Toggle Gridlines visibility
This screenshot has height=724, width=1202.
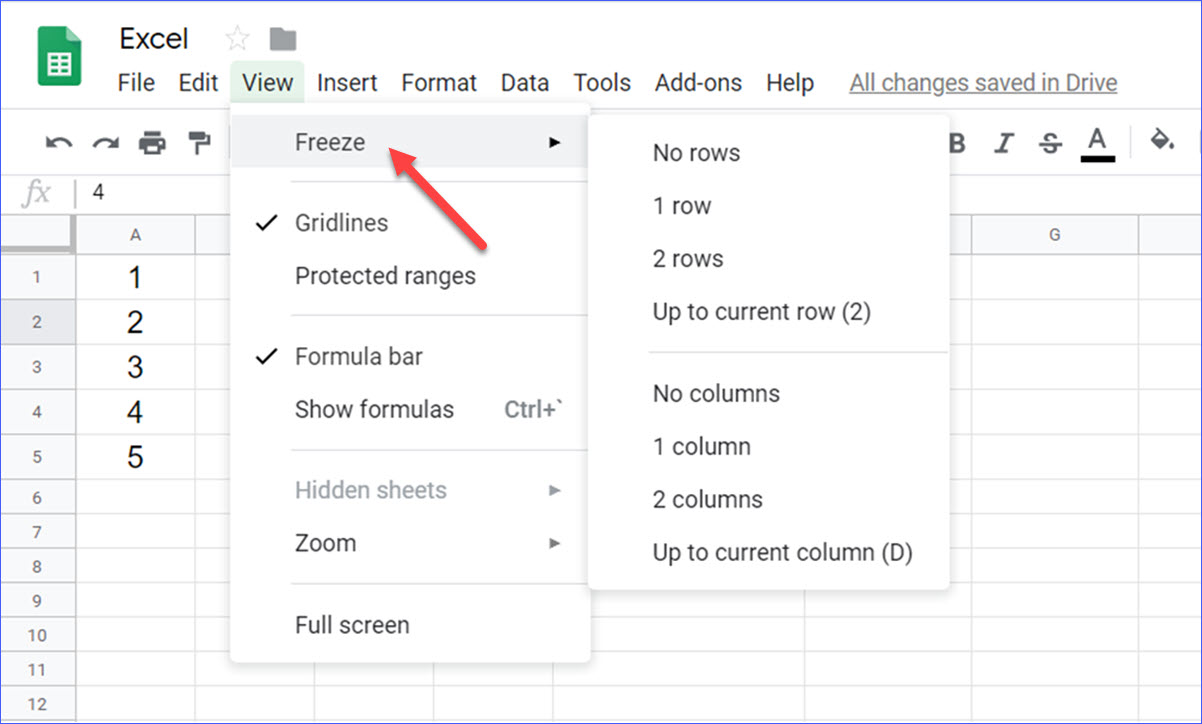[340, 222]
